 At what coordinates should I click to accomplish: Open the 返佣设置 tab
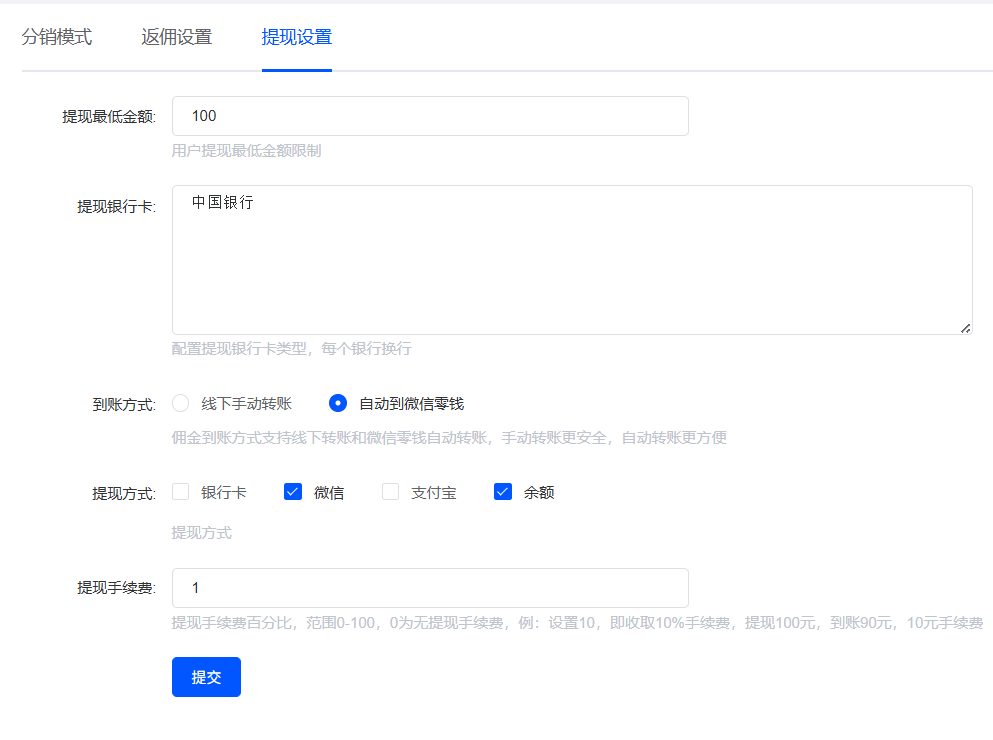176,36
